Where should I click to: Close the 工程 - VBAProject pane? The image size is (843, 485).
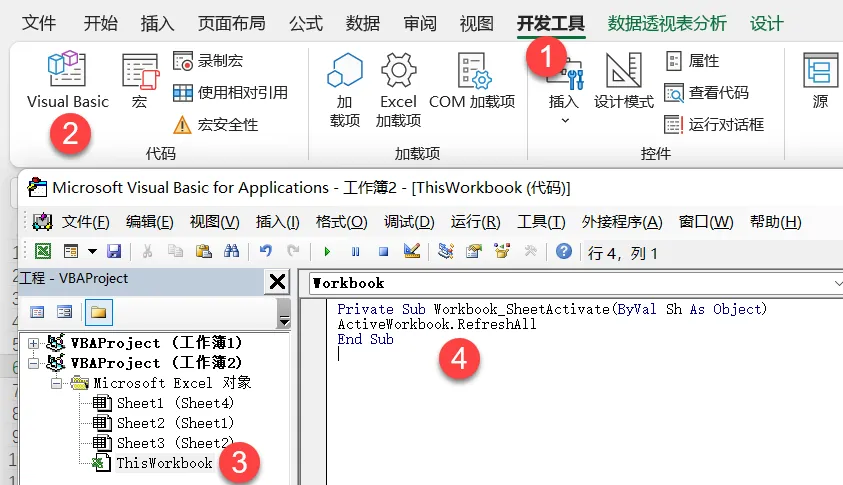tap(277, 281)
